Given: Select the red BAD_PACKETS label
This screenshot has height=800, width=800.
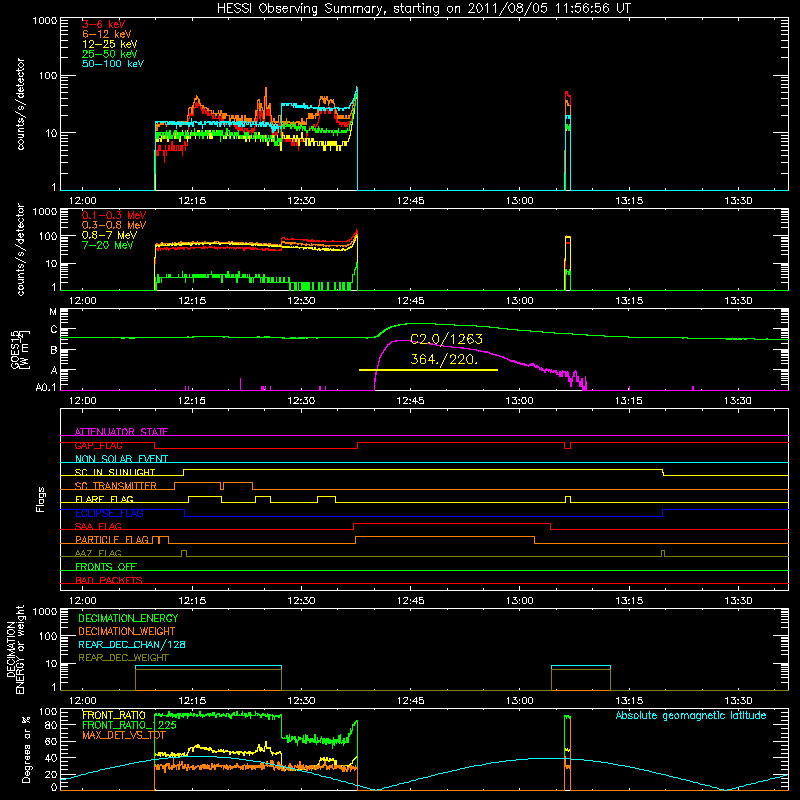Looking at the screenshot, I should (109, 580).
